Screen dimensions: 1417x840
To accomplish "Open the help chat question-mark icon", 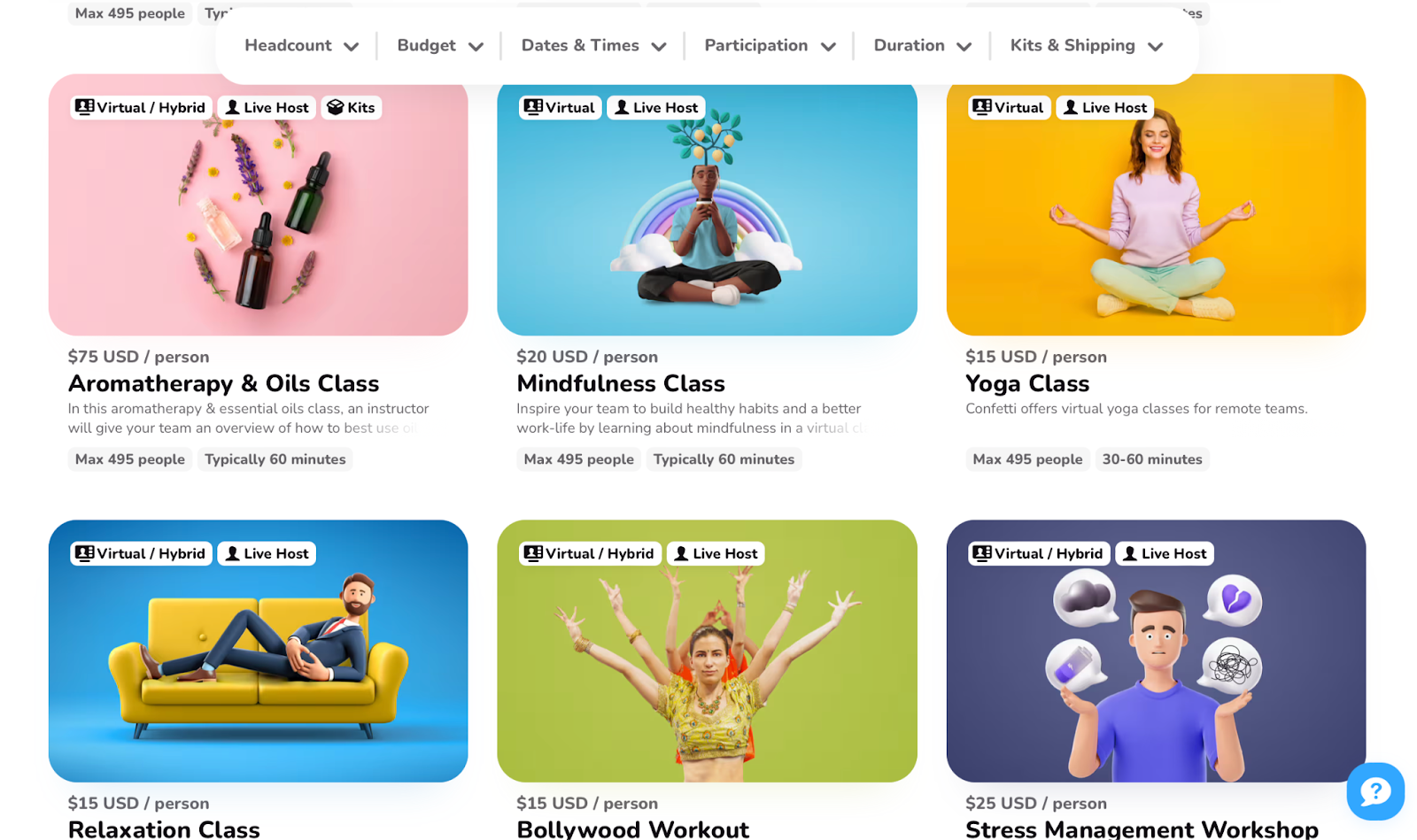I will 1375,790.
